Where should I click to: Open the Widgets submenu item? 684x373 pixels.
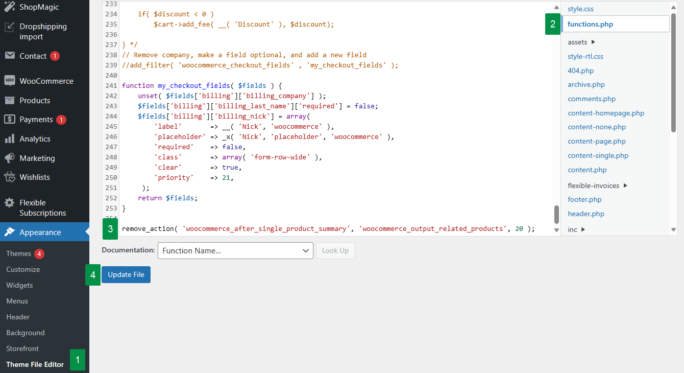pyautogui.click(x=19, y=285)
